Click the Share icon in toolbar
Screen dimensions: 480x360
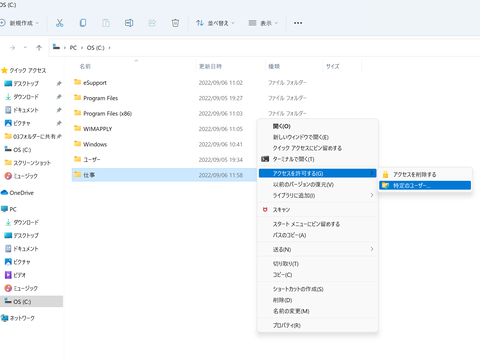[x=152, y=23]
